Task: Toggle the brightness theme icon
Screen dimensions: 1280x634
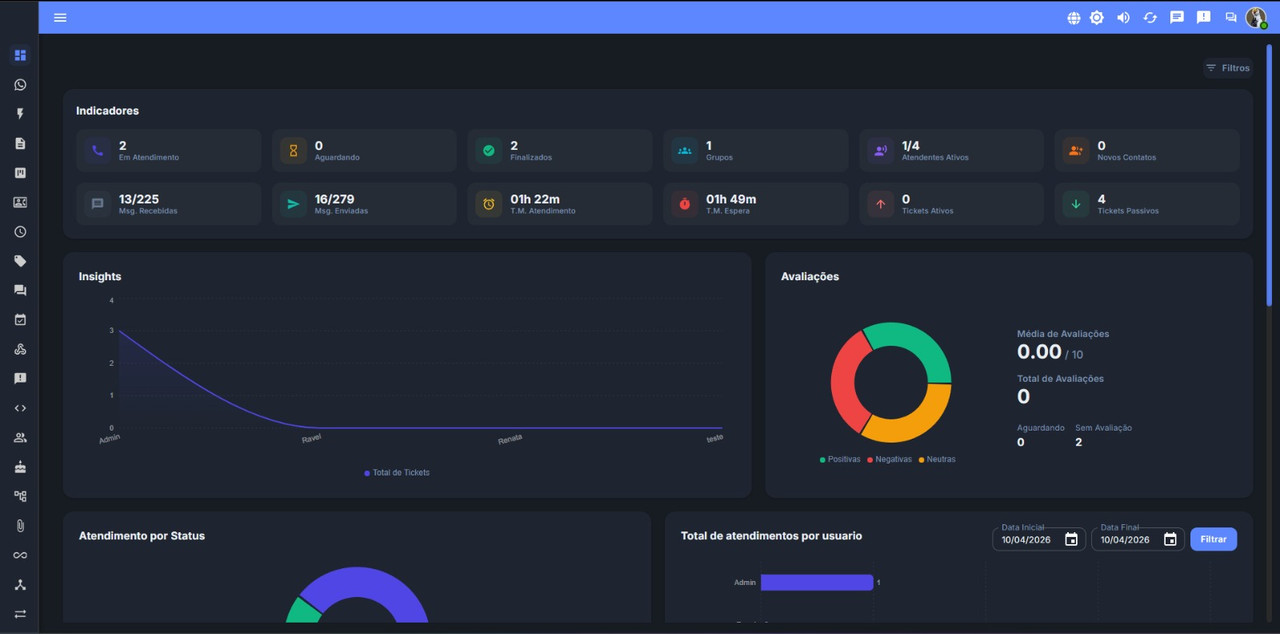Action: pos(1097,17)
